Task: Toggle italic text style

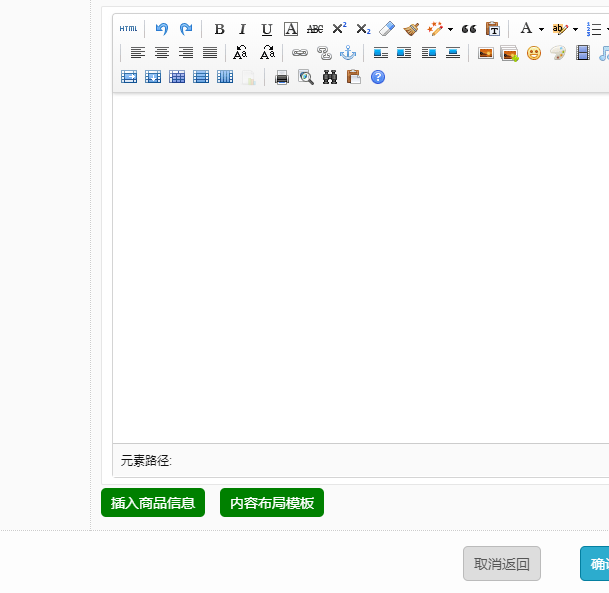Action: pyautogui.click(x=242, y=29)
